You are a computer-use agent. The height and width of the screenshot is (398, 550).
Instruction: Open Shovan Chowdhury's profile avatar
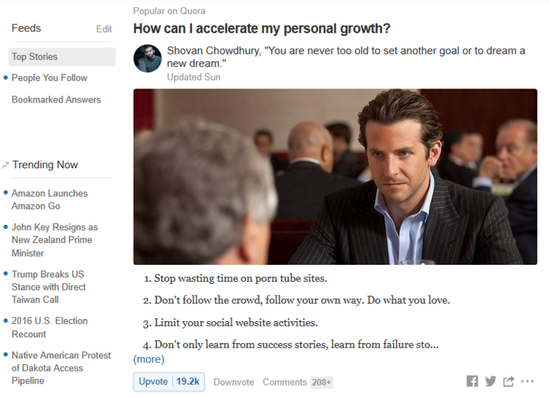tap(147, 59)
